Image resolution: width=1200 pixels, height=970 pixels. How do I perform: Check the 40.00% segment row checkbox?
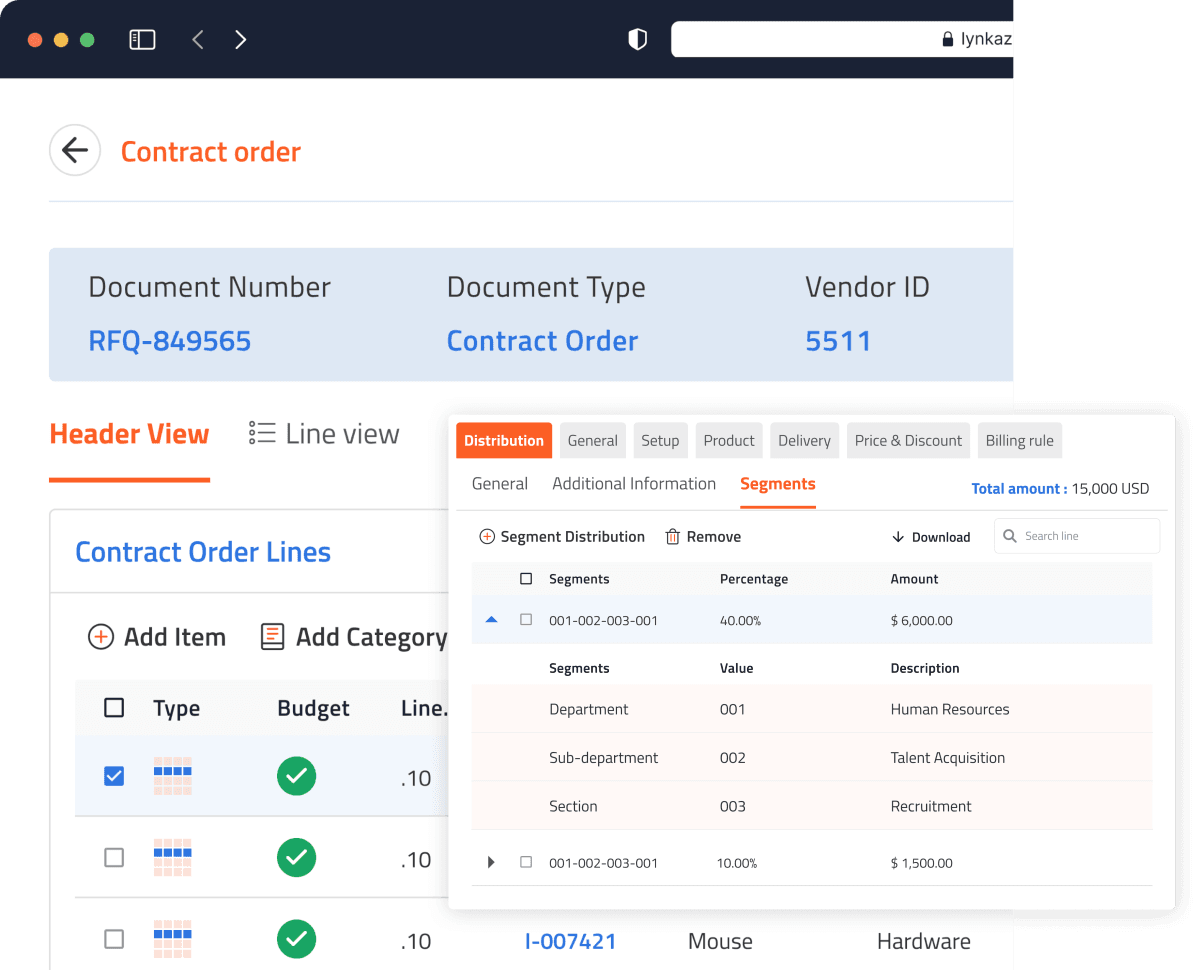coord(526,620)
